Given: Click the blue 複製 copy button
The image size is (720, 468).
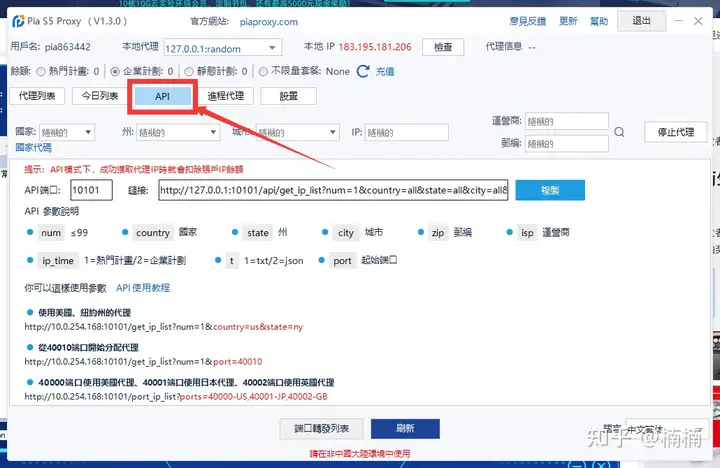Looking at the screenshot, I should (550, 190).
